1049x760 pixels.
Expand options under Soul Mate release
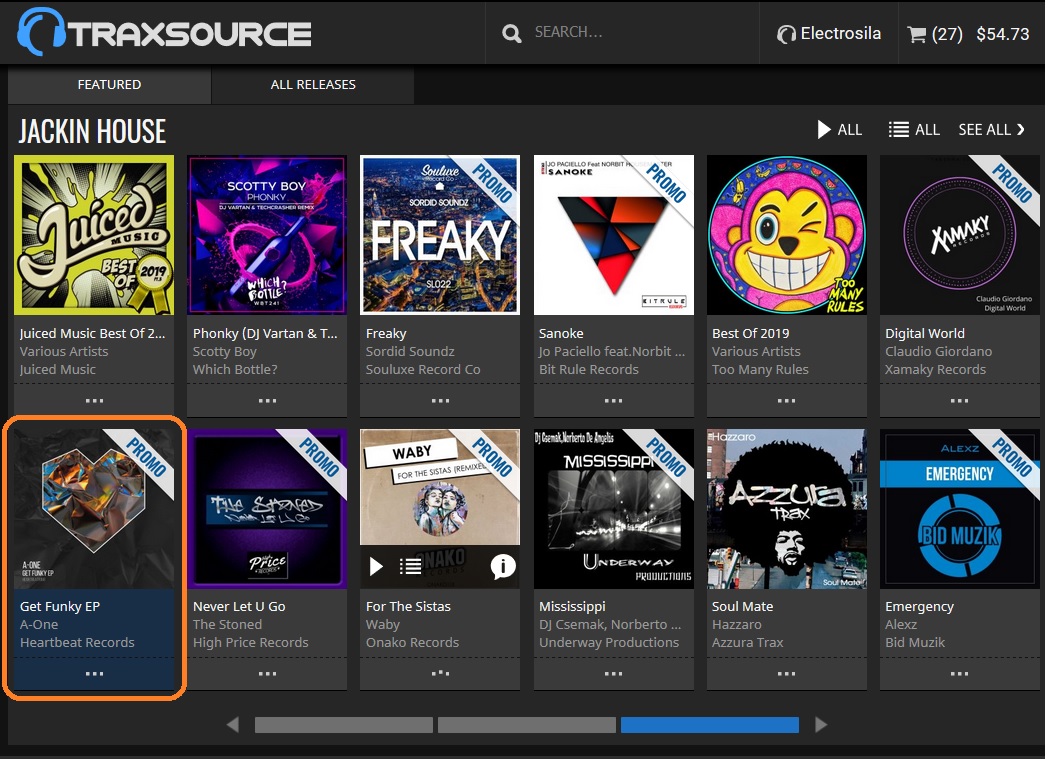(787, 674)
